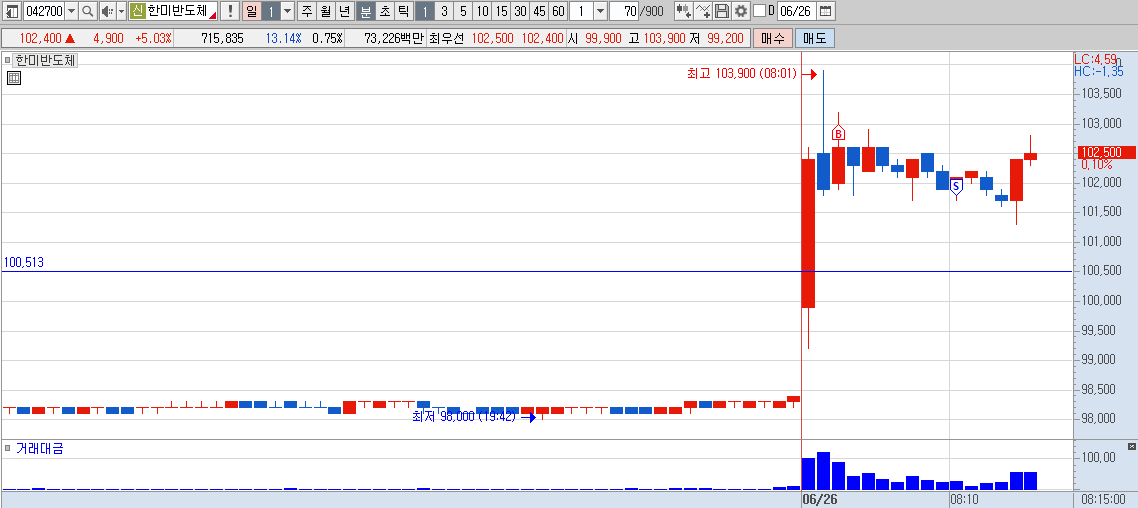
Task: Click the 매도 sell button
Action: coord(814,38)
